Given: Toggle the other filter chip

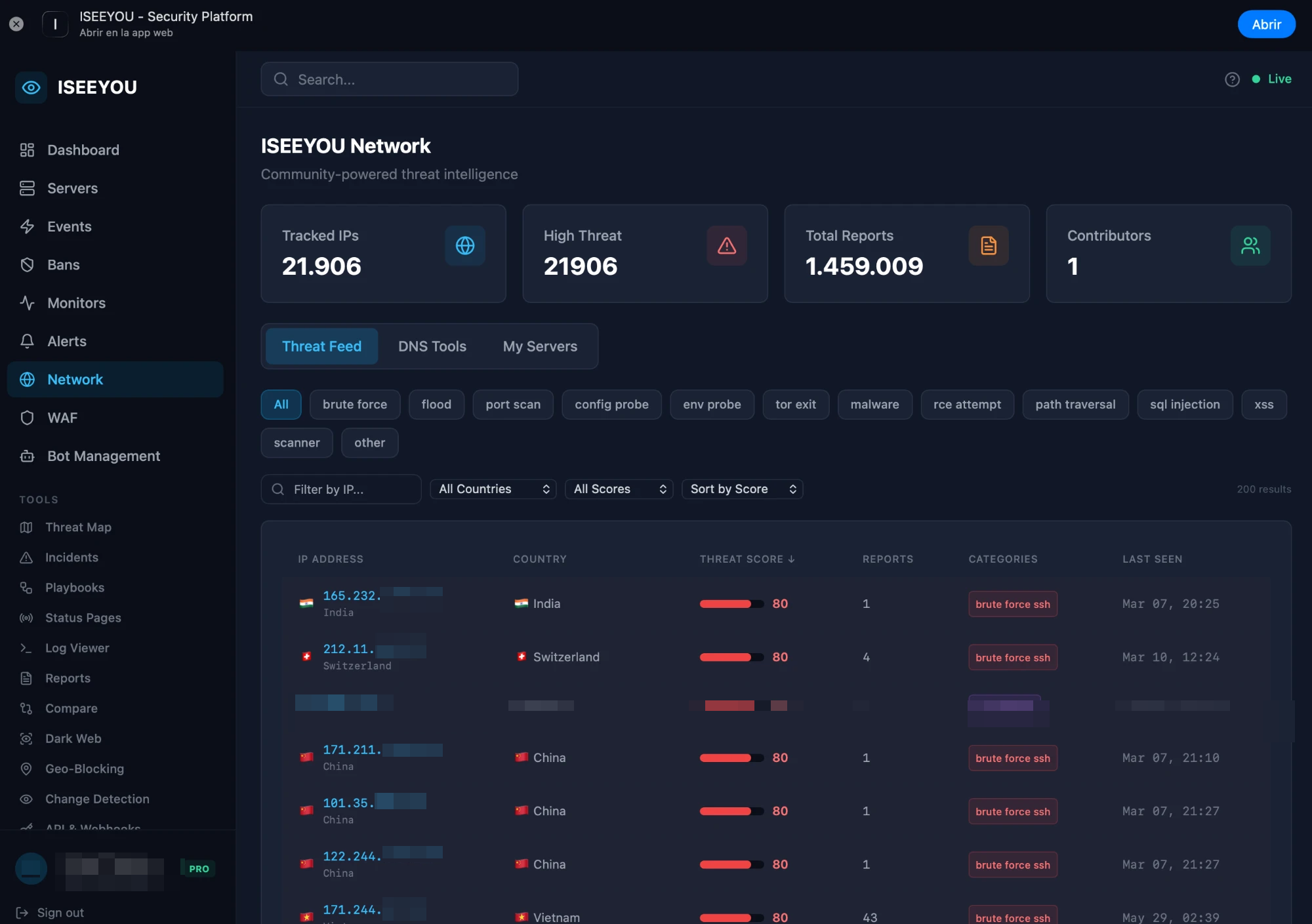Looking at the screenshot, I should [x=369, y=443].
